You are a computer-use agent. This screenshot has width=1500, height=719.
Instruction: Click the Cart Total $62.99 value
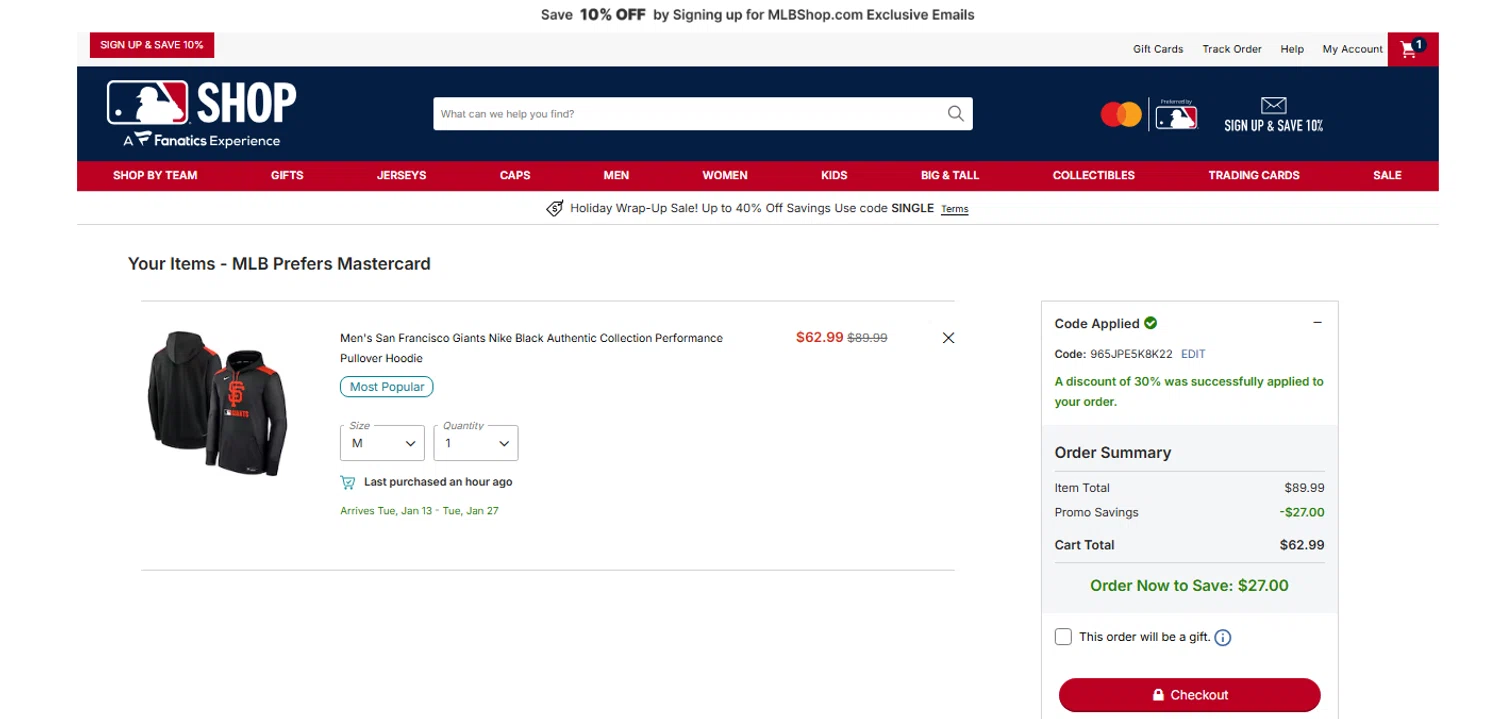(1302, 545)
